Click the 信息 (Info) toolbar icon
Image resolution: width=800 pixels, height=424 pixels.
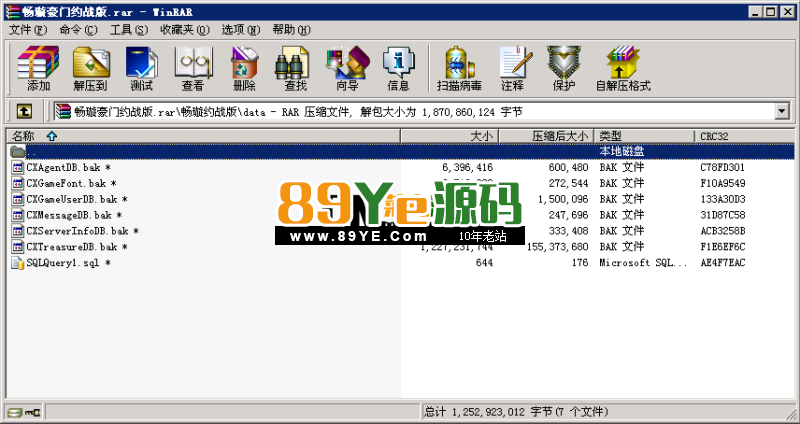coord(398,68)
